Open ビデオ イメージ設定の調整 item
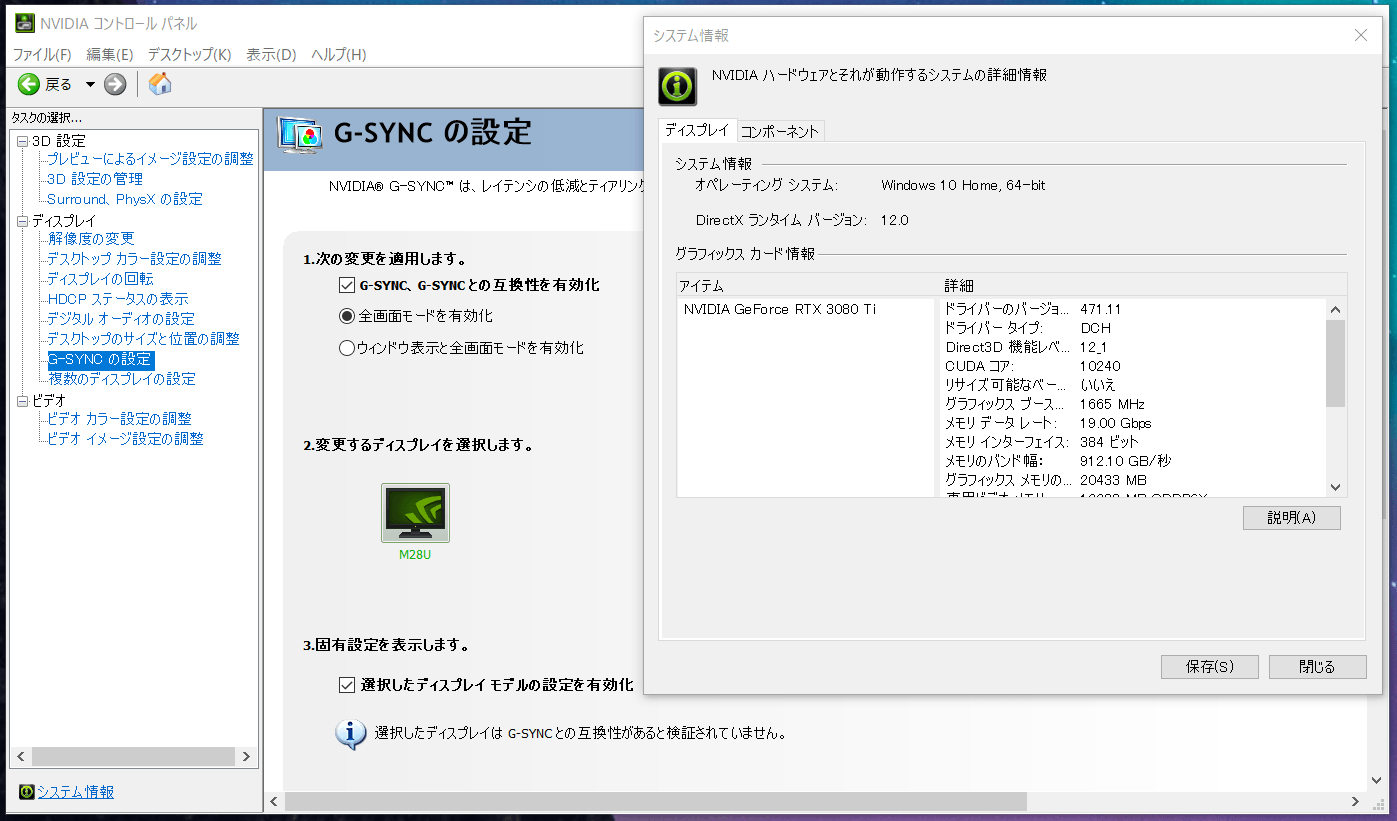This screenshot has width=1397, height=821. 126,439
